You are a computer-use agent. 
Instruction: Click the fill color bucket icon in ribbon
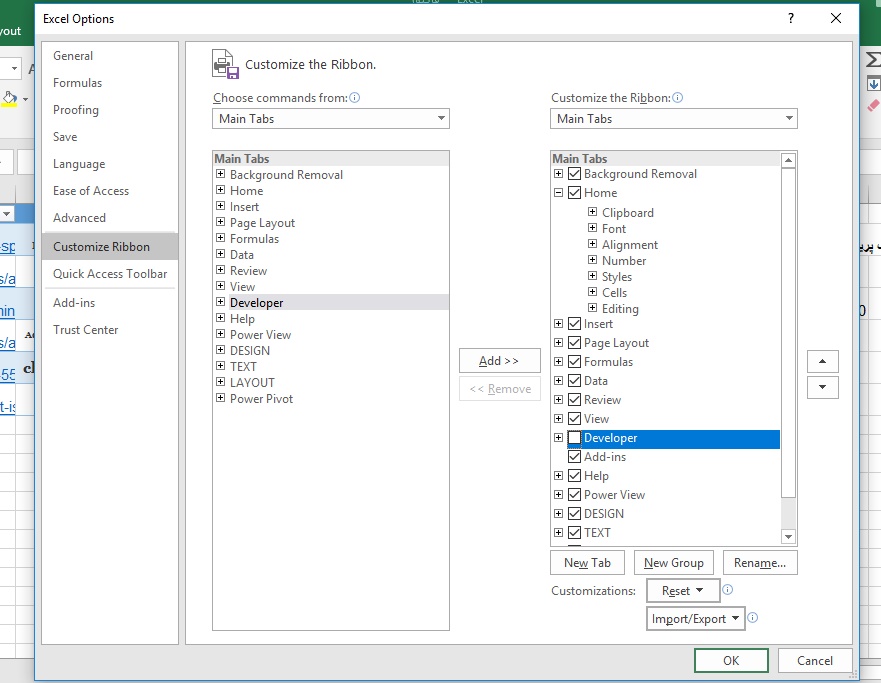coord(10,98)
